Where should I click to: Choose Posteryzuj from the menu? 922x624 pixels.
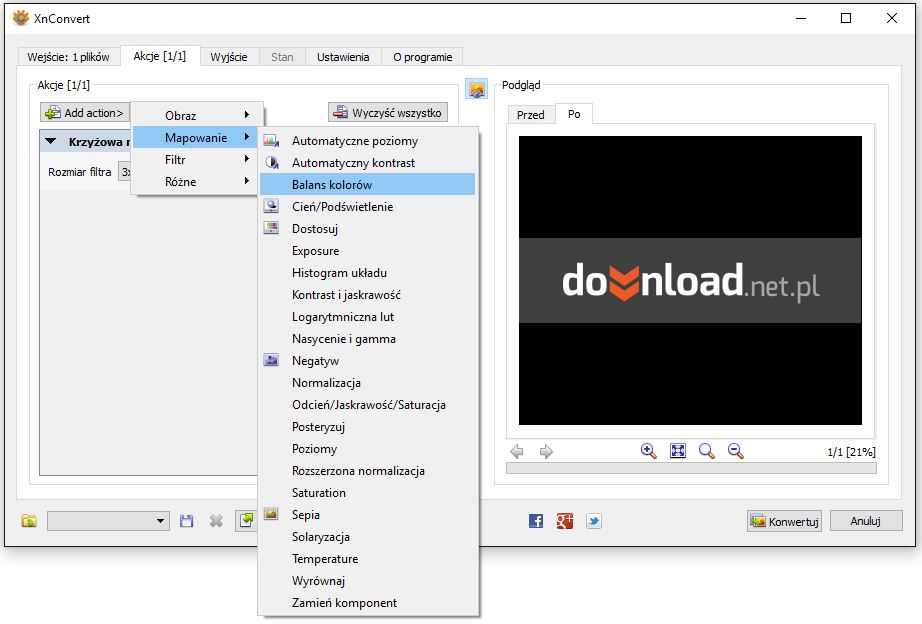pos(368,427)
